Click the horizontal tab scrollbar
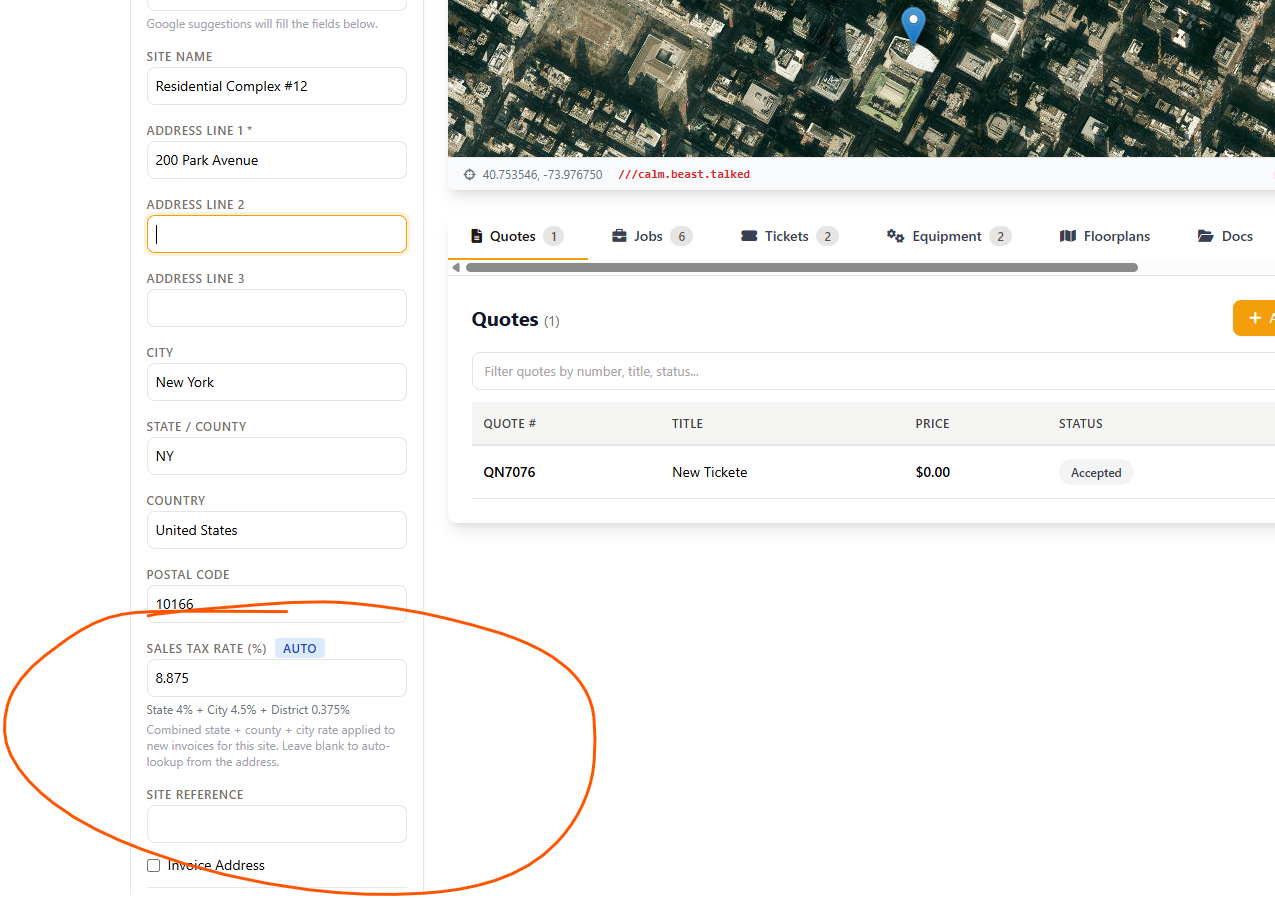Viewport: 1275px width, 898px height. (801, 267)
